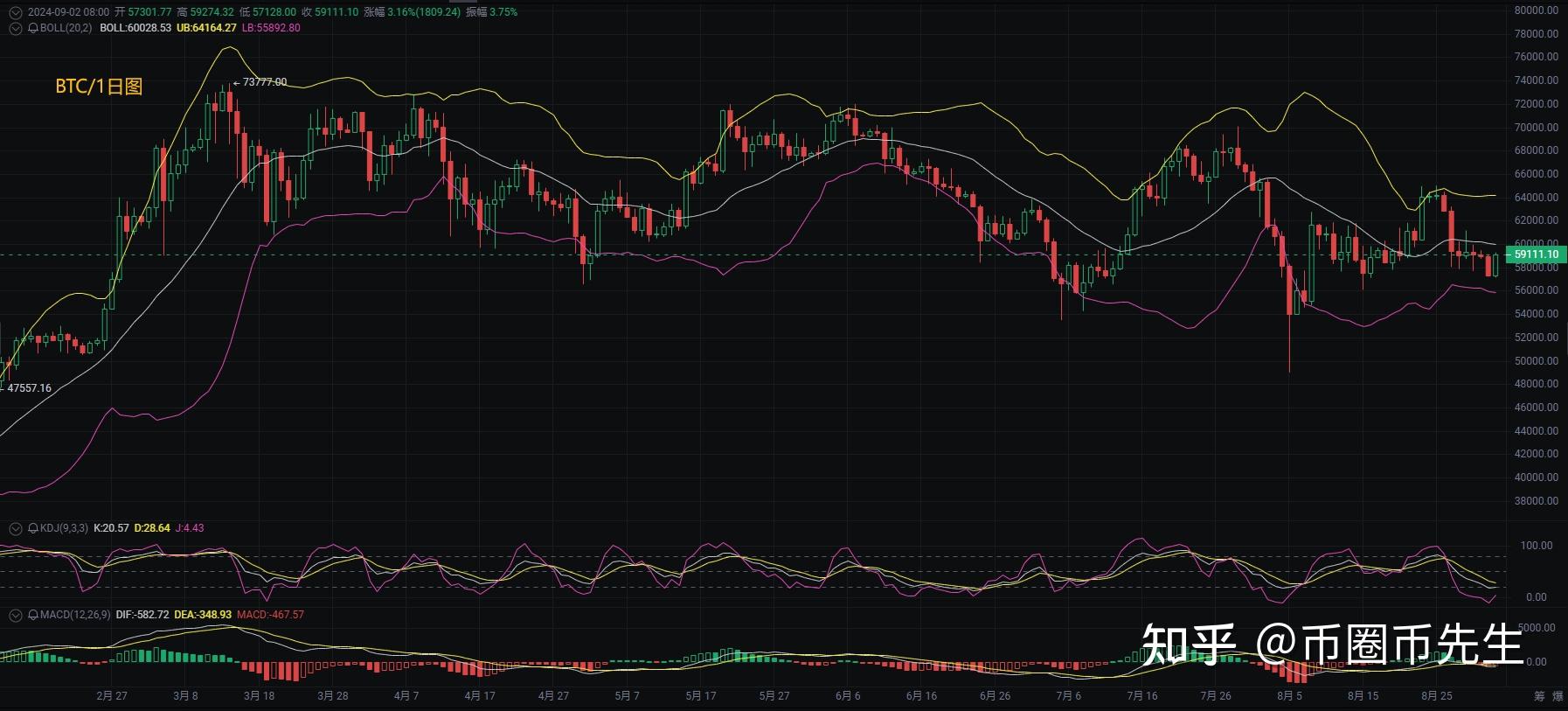Click the BOLL:60028.53 middle band value
This screenshot has height=711, width=1568.
click(135, 28)
